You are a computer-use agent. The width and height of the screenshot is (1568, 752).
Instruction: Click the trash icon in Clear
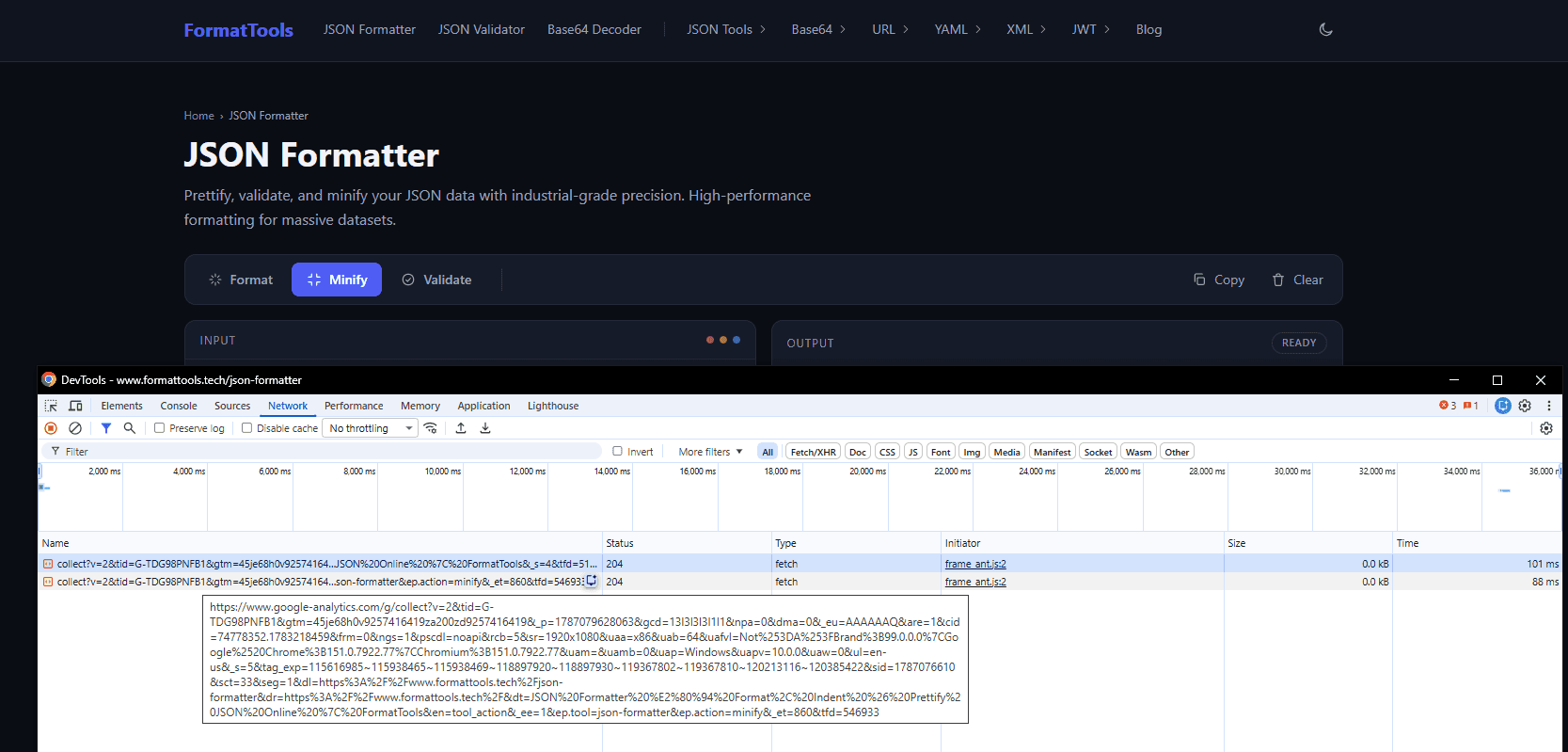click(x=1278, y=280)
